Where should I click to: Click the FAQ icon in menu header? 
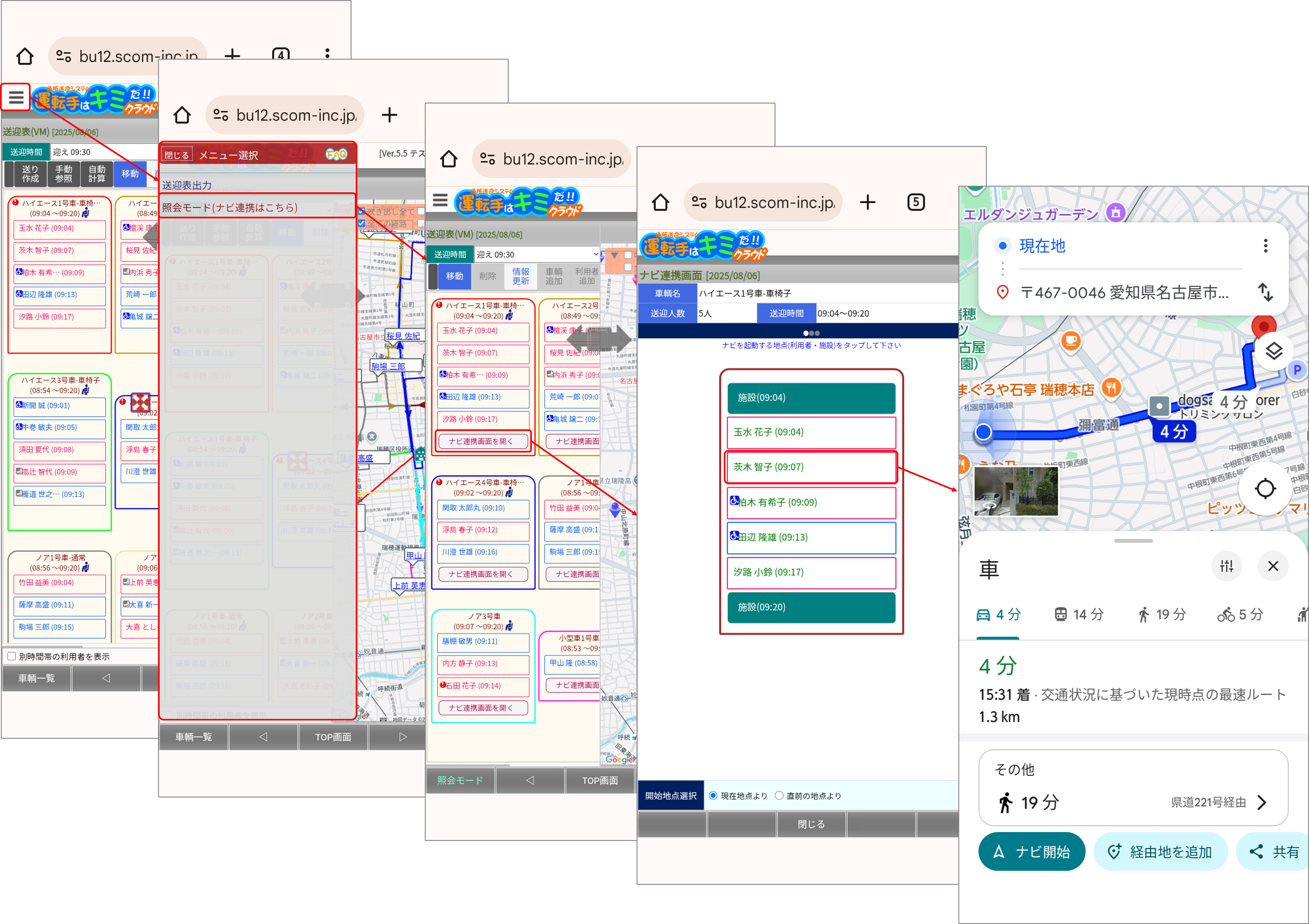[x=336, y=154]
